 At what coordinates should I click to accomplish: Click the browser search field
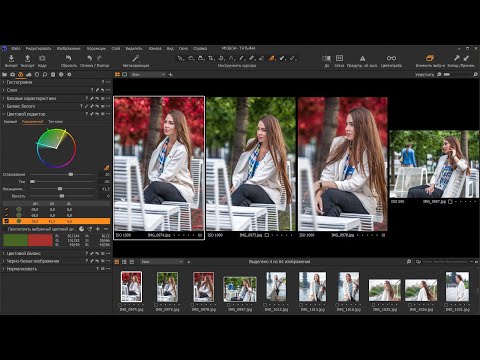(445, 262)
